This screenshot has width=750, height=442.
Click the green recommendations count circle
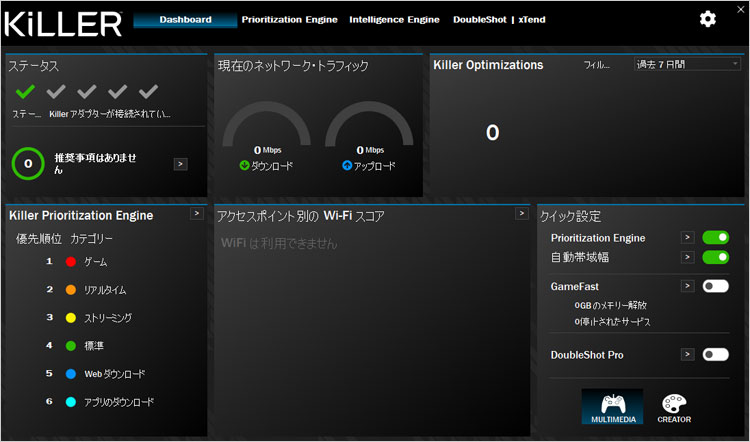pos(28,164)
